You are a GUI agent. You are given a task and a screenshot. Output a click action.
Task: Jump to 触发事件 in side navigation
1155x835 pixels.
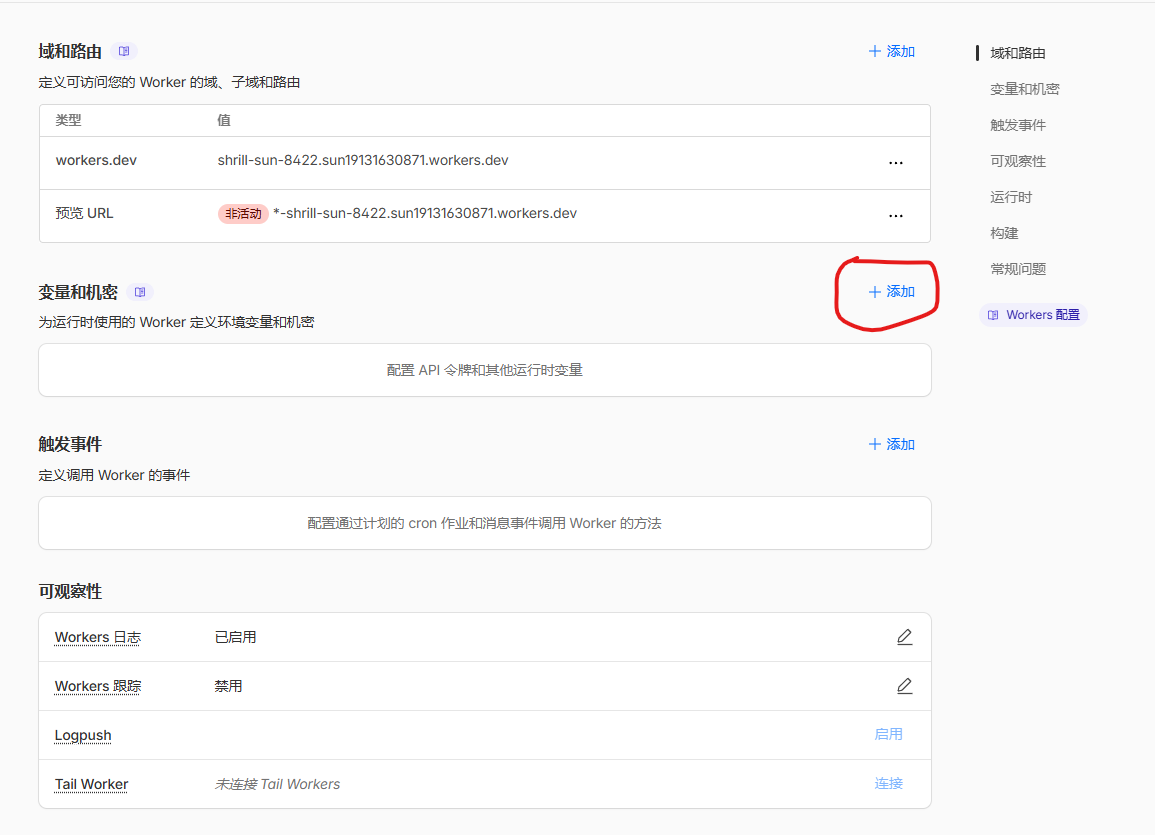click(x=1018, y=125)
